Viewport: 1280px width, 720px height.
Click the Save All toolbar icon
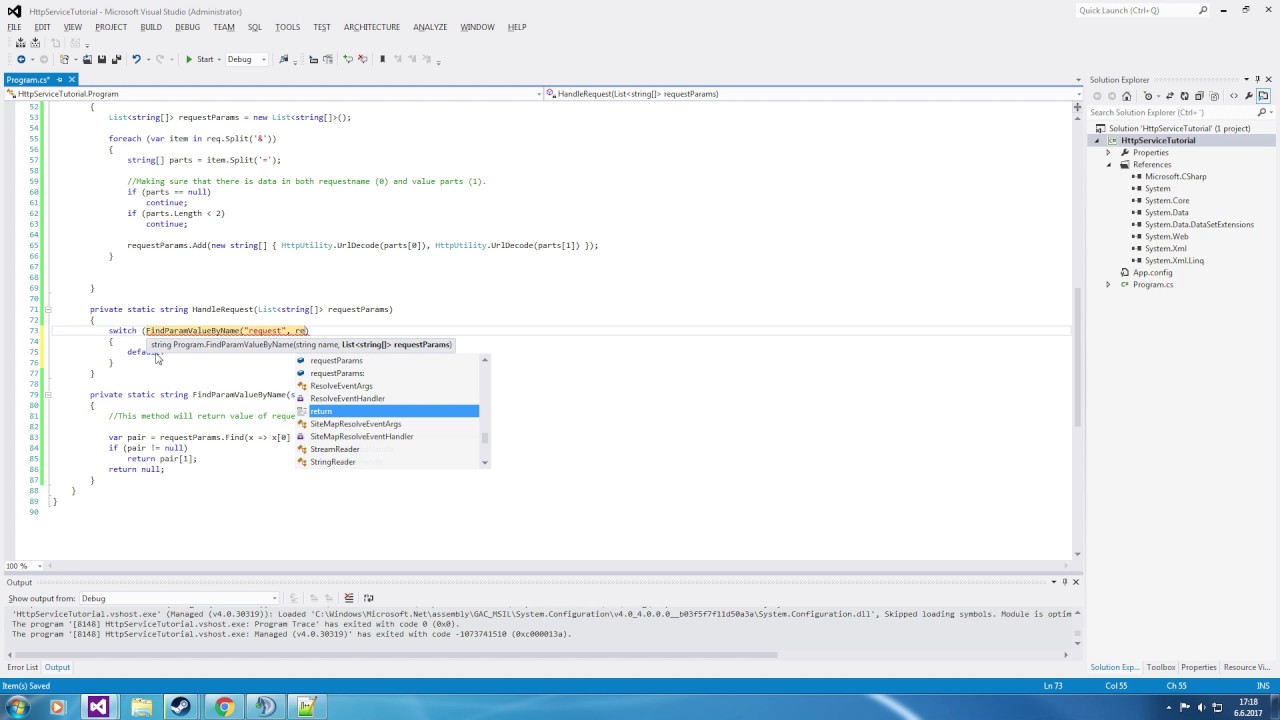coord(116,59)
